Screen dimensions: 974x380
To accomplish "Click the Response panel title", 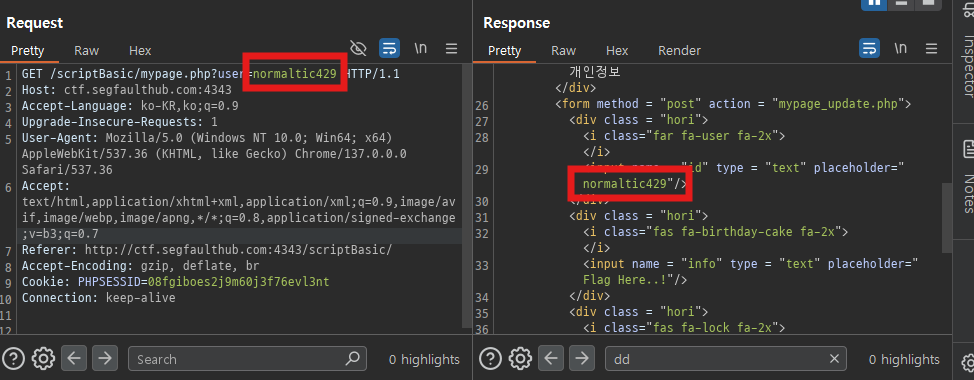I will pyautogui.click(x=517, y=23).
